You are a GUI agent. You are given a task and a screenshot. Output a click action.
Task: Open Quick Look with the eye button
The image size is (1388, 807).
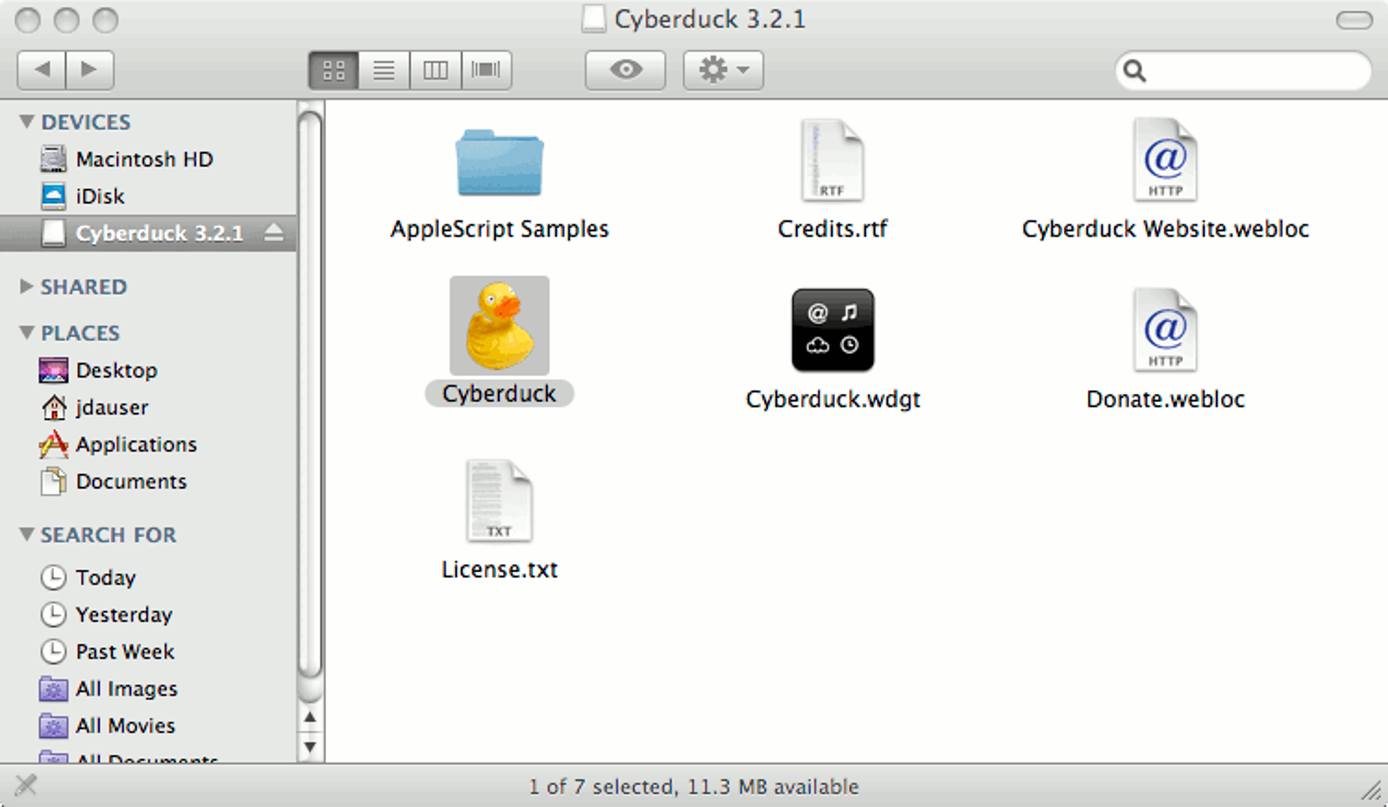624,70
